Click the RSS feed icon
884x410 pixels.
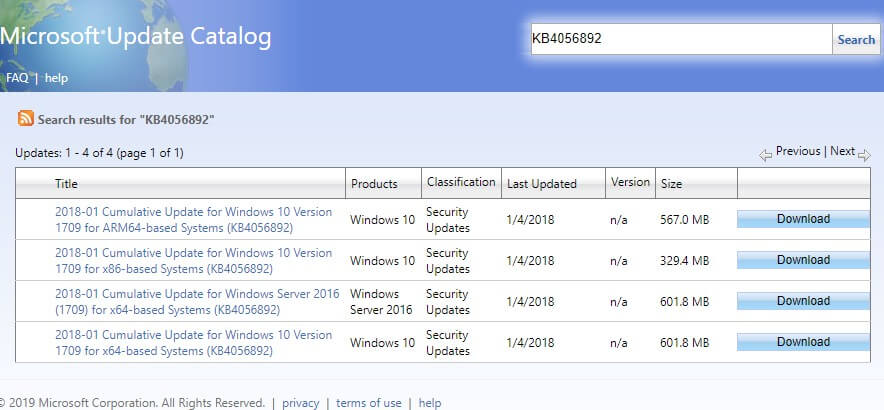(26, 118)
